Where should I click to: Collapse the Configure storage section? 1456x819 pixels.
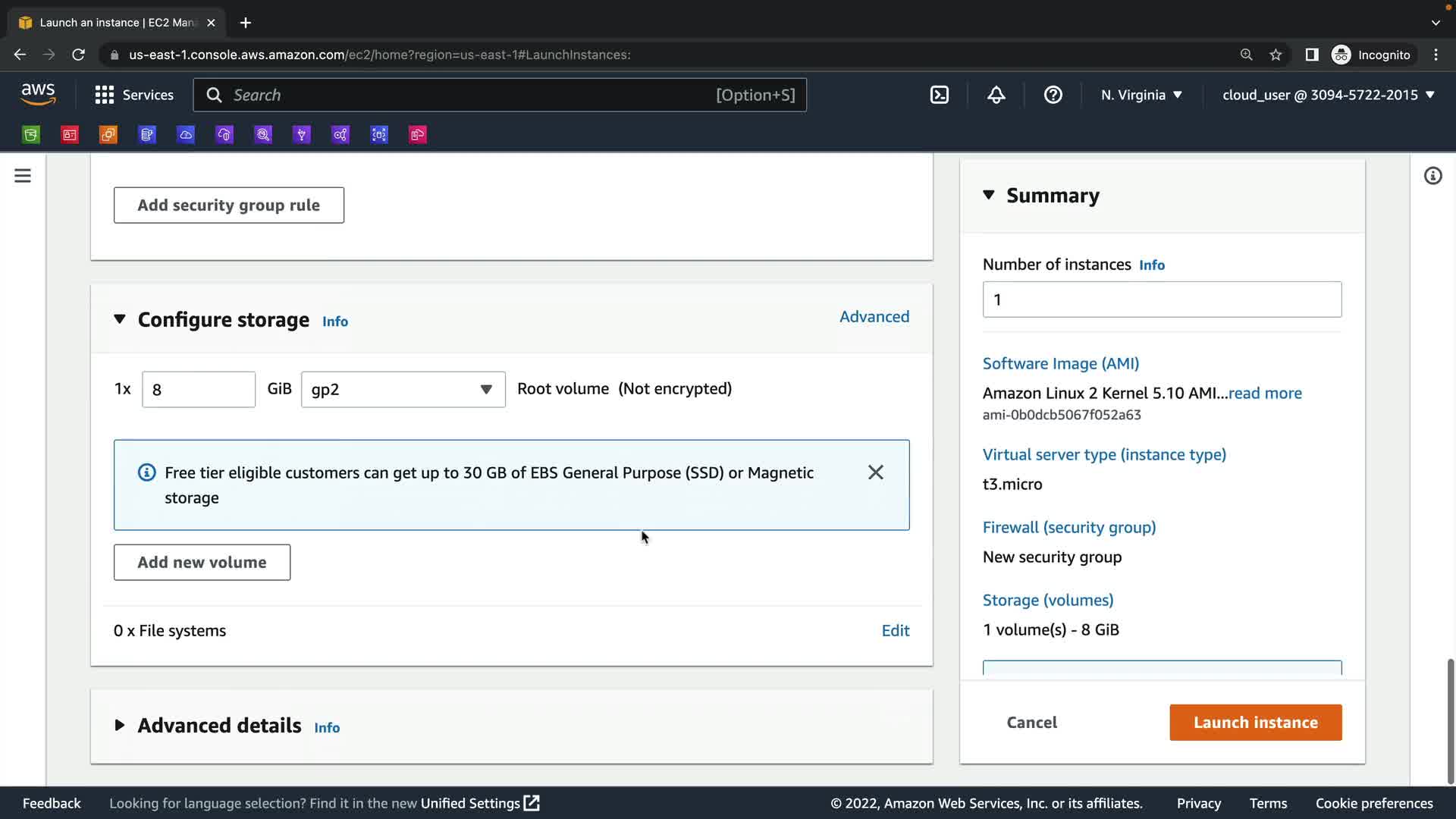[120, 319]
